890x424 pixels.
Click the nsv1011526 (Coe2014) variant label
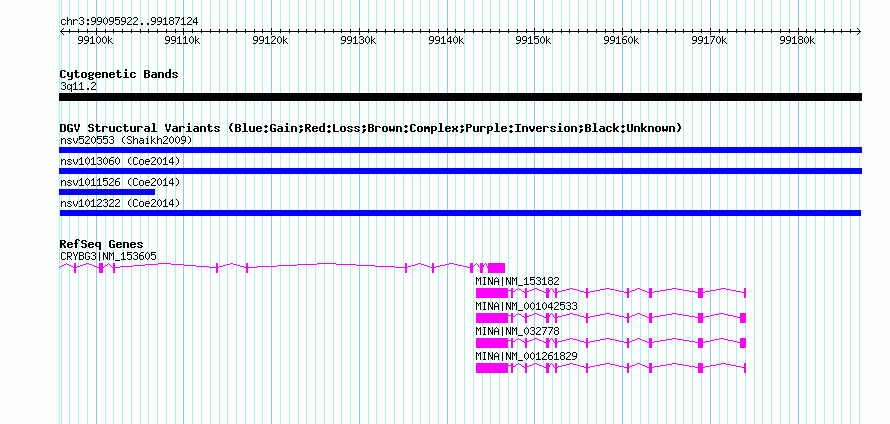click(120, 182)
